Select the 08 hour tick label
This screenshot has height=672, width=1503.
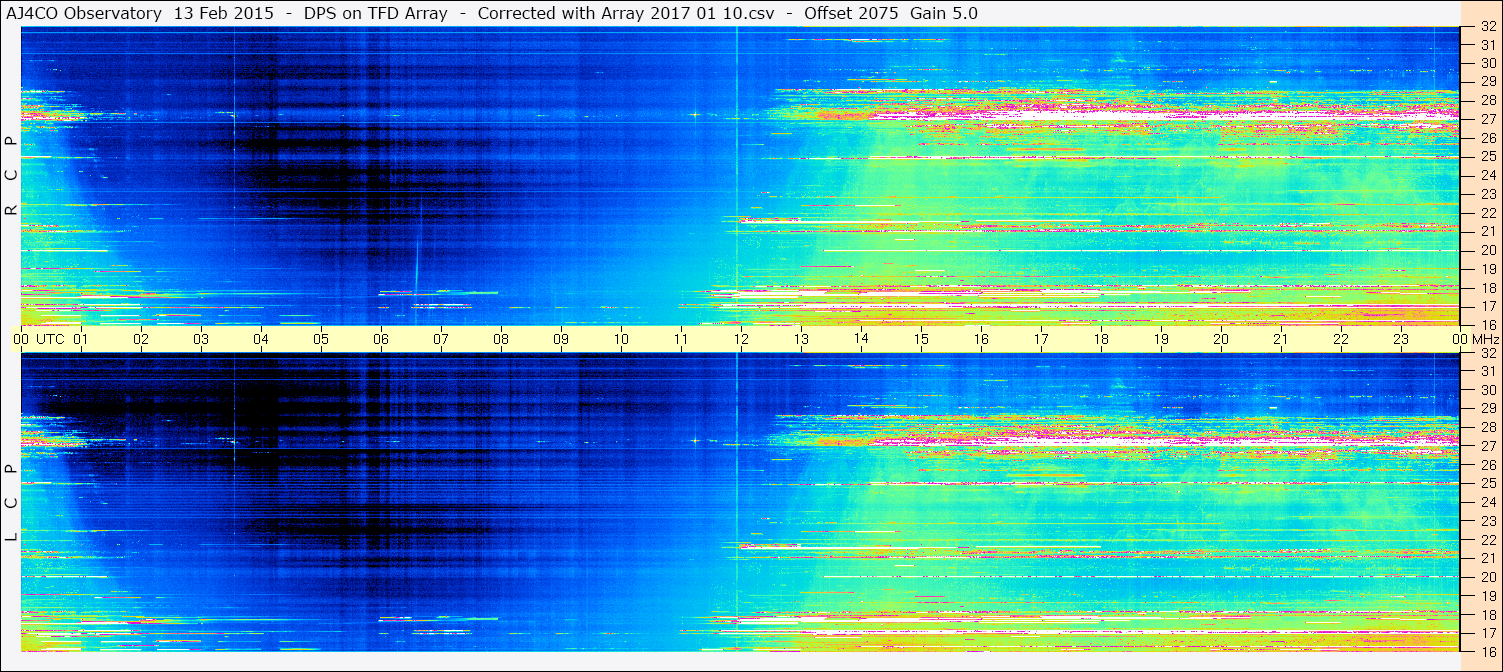pos(501,339)
